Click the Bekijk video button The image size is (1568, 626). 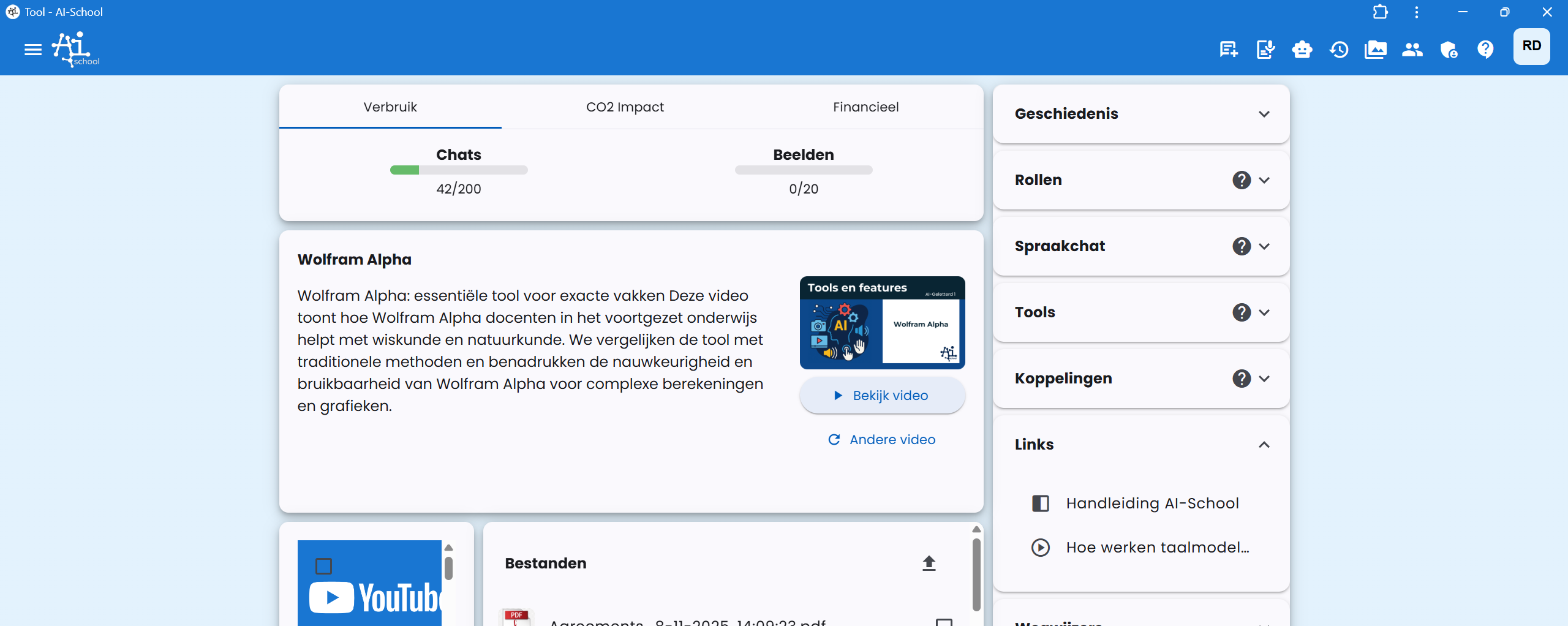(881, 395)
